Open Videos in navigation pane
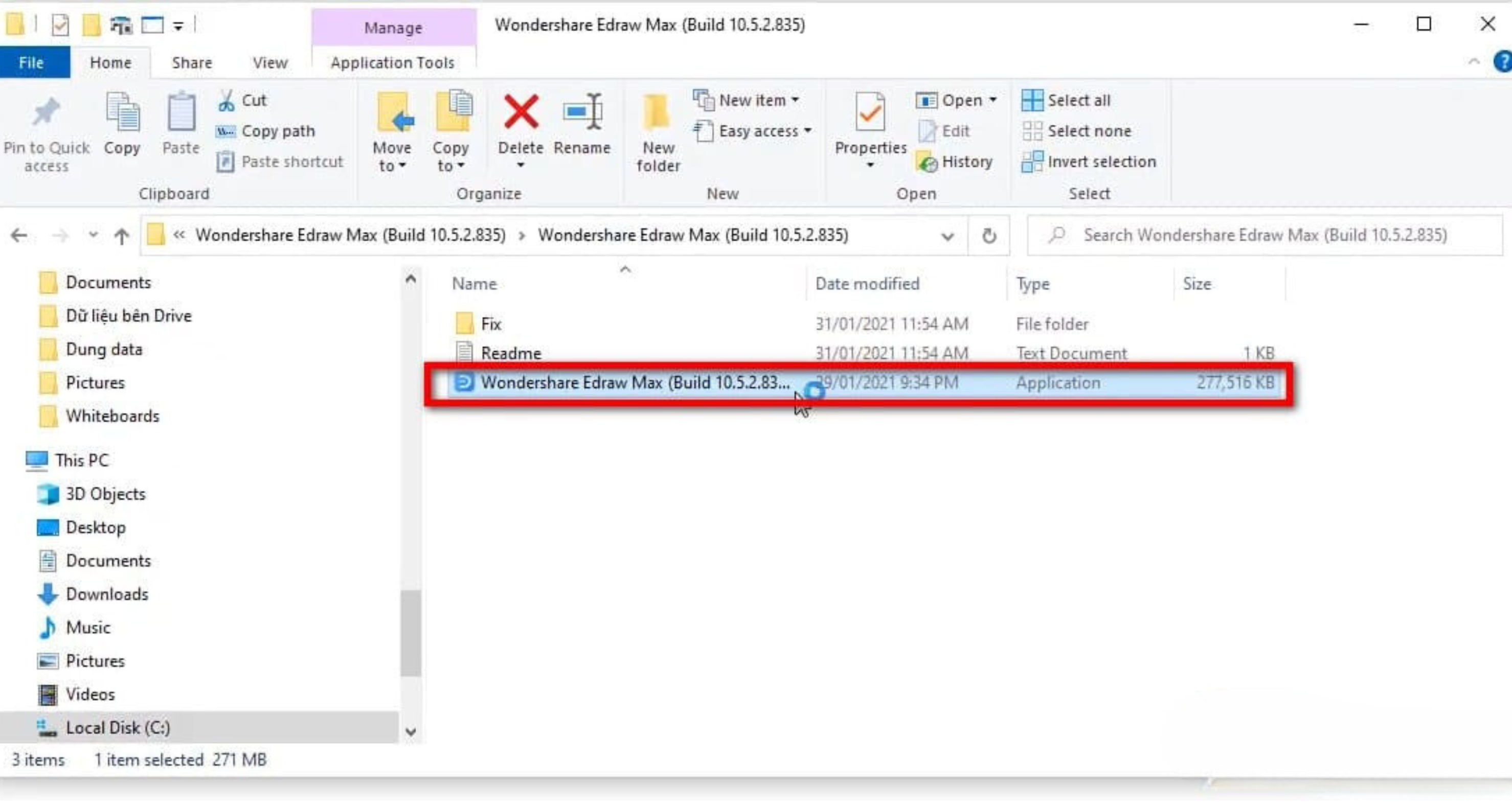Image resolution: width=1512 pixels, height=803 pixels. point(76,695)
